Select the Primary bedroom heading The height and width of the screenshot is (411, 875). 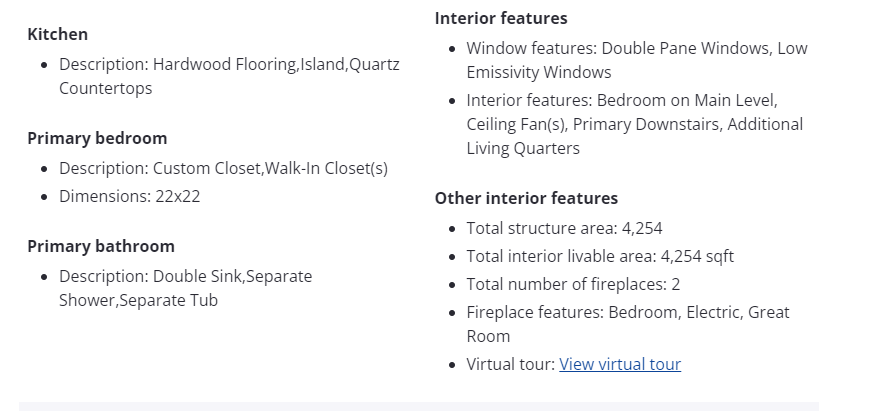pos(97,138)
